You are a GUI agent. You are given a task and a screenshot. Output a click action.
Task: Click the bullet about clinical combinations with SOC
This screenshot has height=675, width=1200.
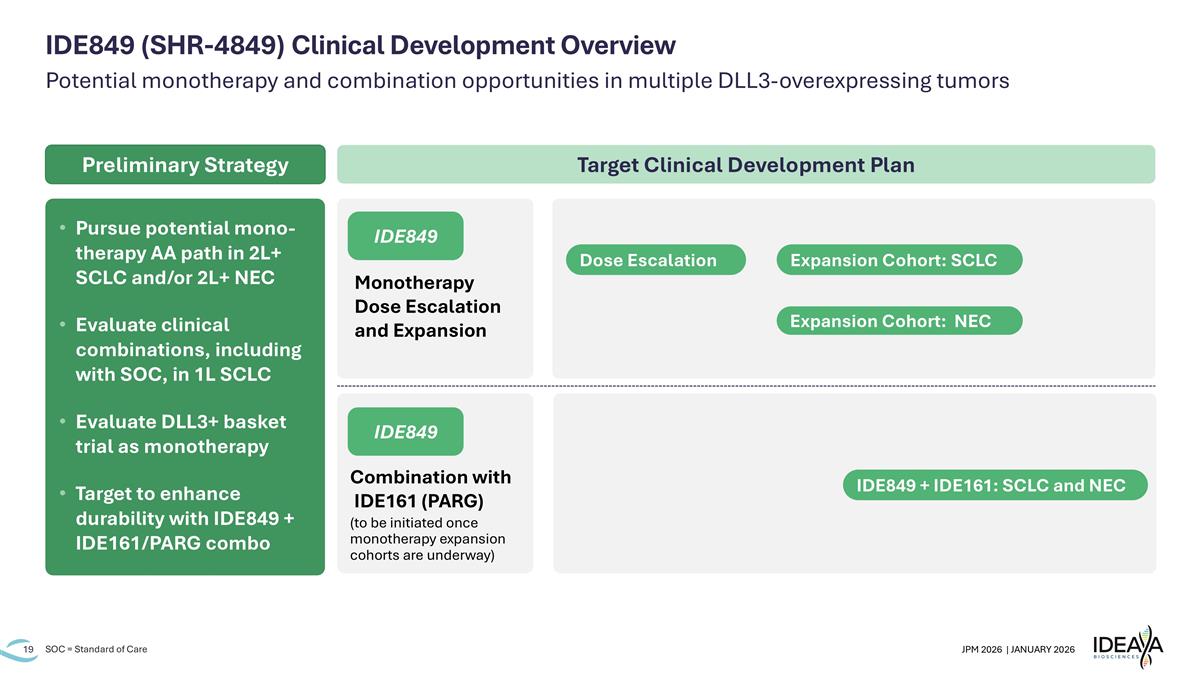181,349
